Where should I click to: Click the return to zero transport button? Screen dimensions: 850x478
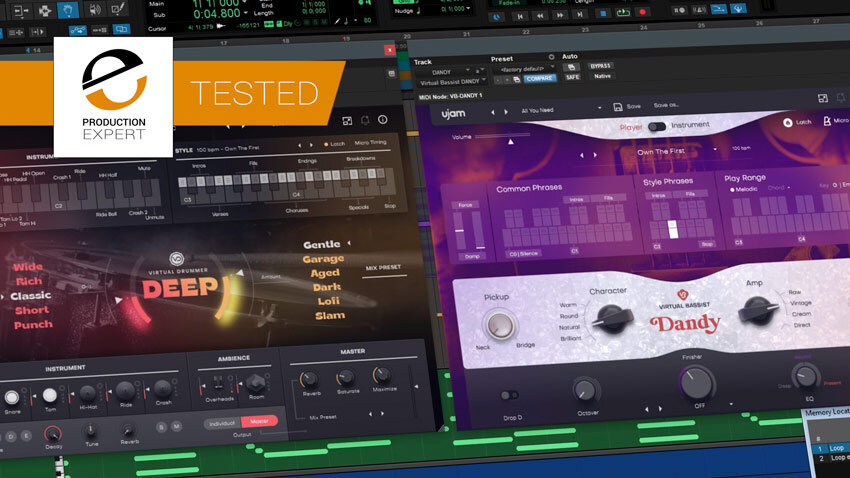519,16
